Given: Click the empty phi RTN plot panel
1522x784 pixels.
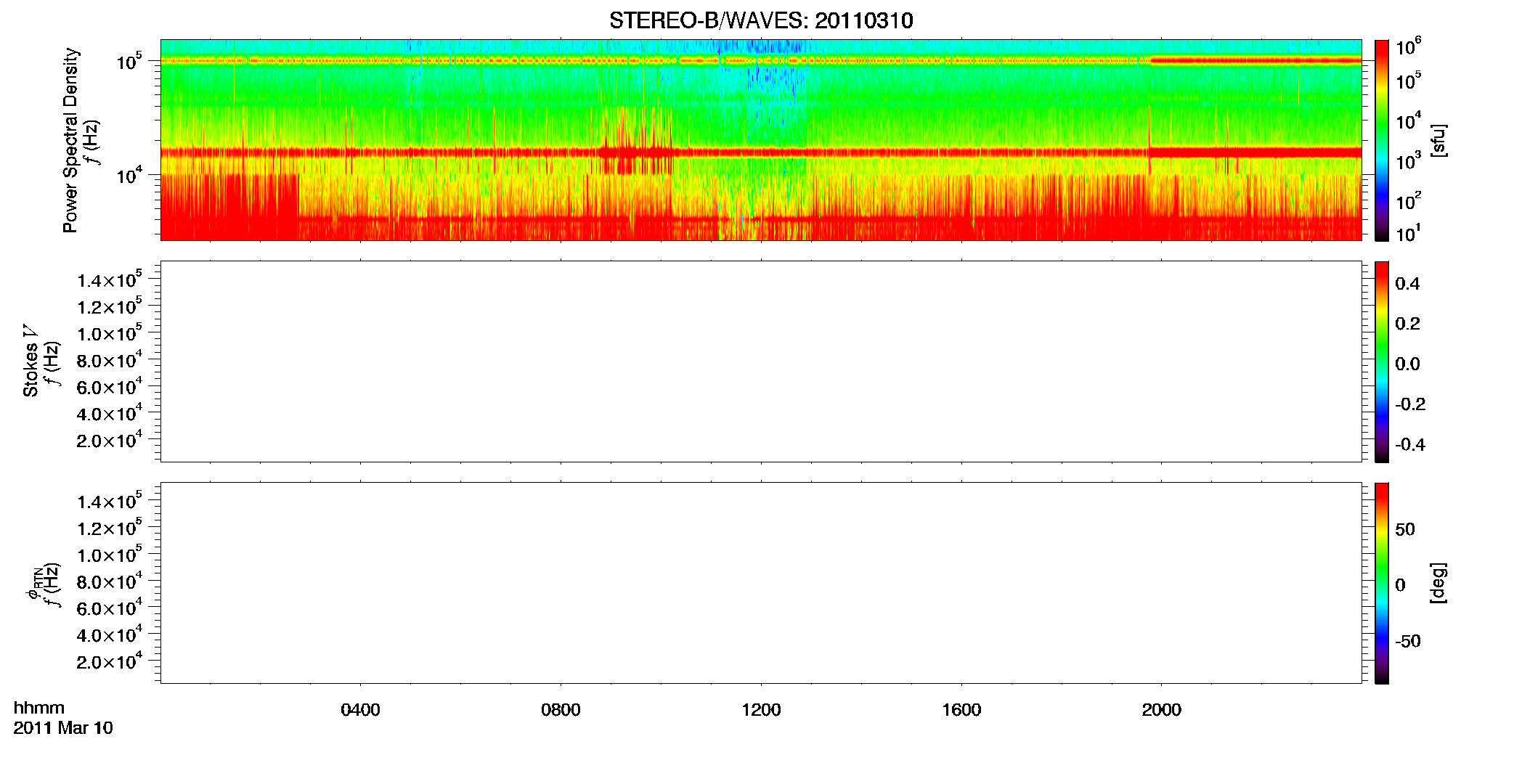Looking at the screenshot, I should (x=761, y=583).
